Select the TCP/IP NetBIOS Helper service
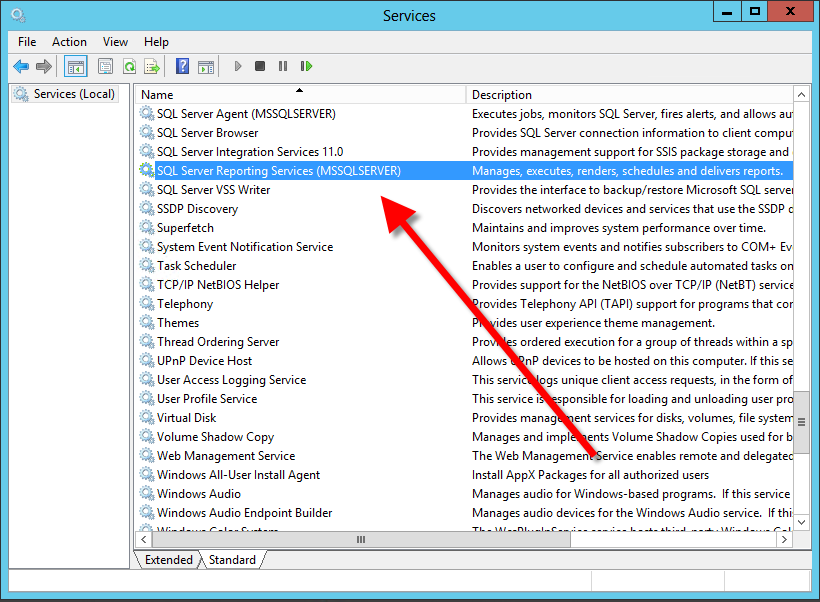Image resolution: width=820 pixels, height=602 pixels. click(218, 285)
